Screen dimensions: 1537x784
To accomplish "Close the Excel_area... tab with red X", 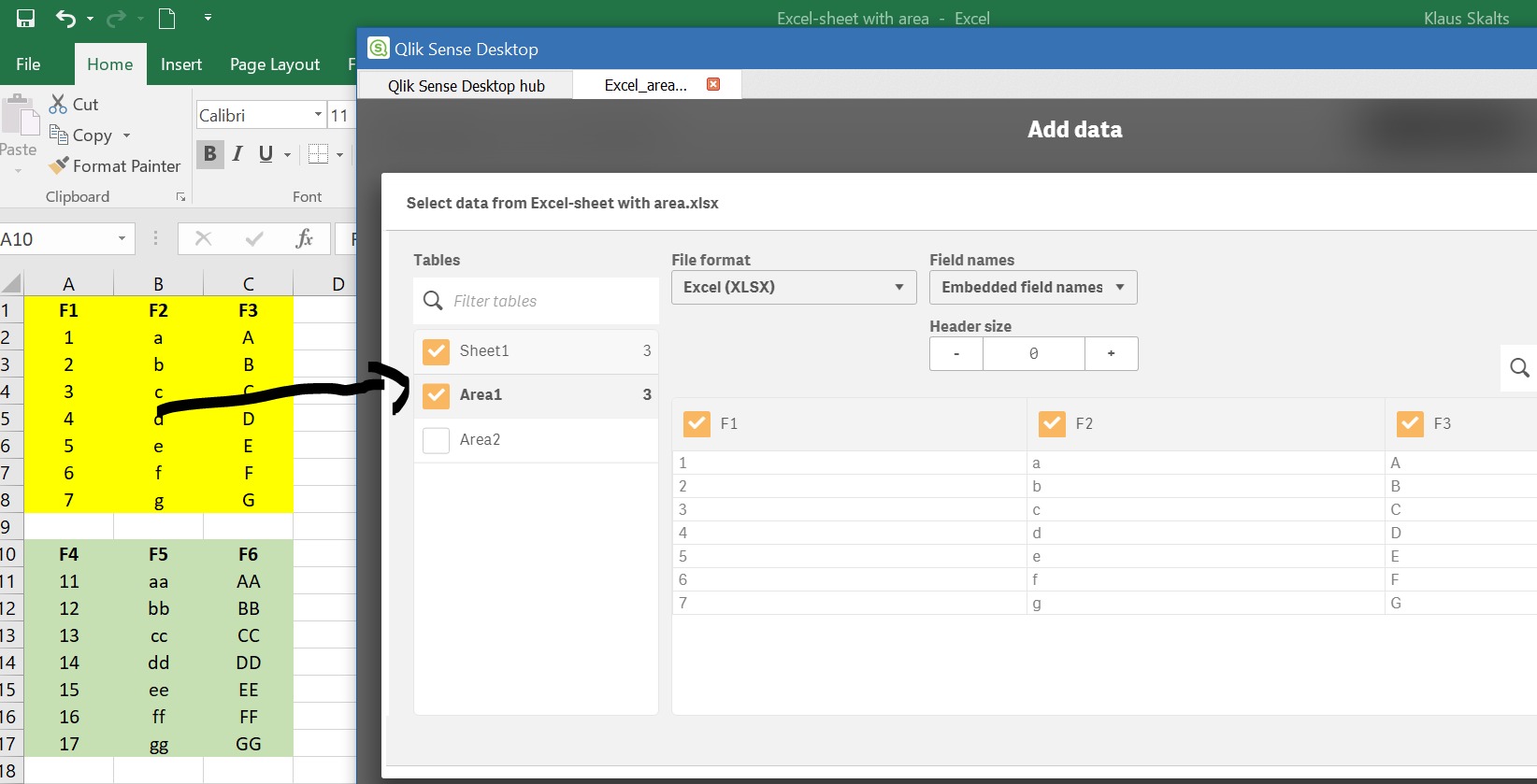I will 713,84.
